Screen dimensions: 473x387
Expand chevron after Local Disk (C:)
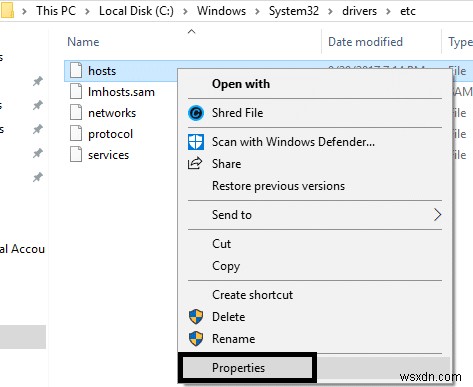(x=185, y=12)
